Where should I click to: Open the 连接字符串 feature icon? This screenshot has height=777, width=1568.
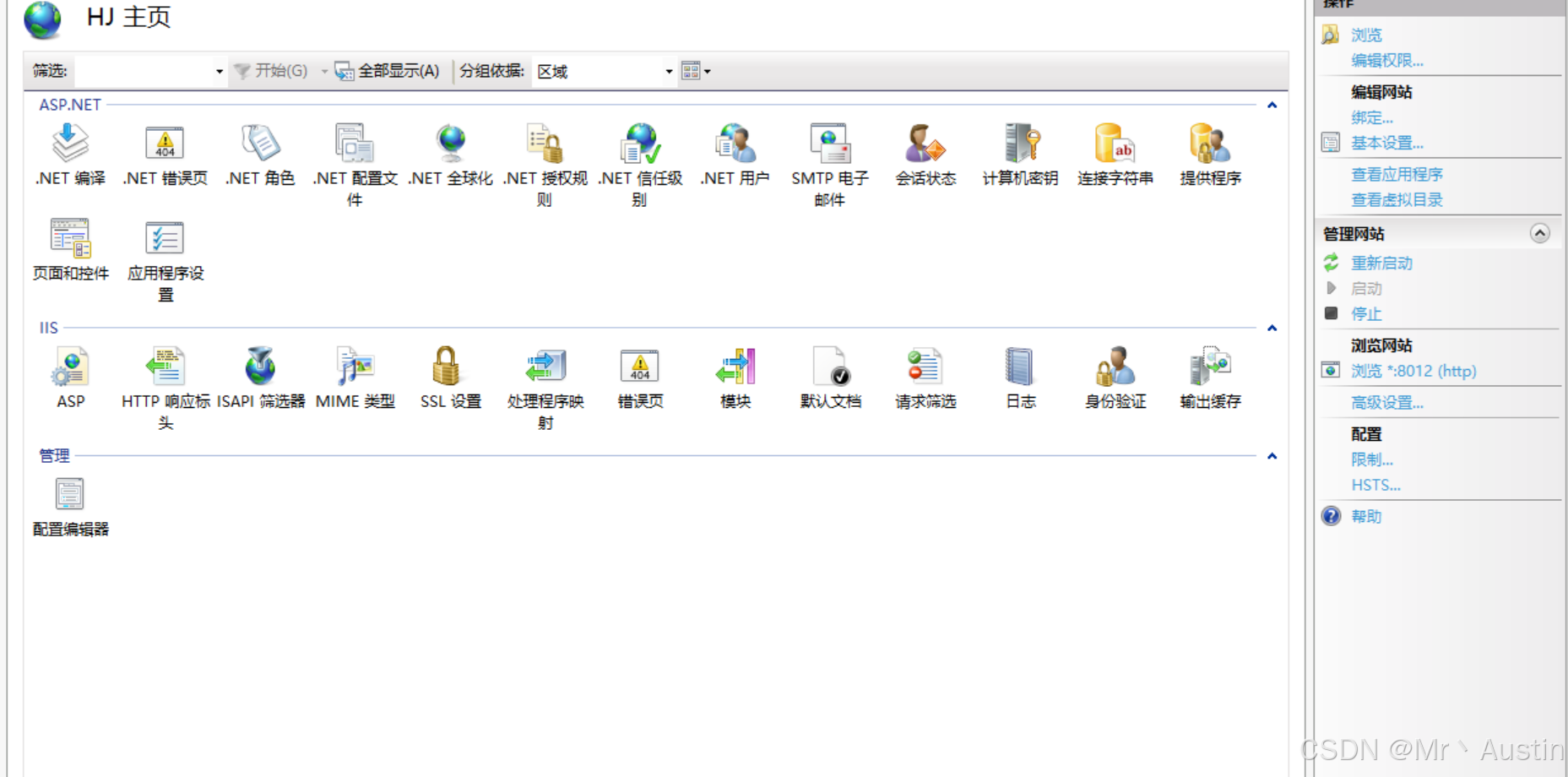tap(1115, 144)
